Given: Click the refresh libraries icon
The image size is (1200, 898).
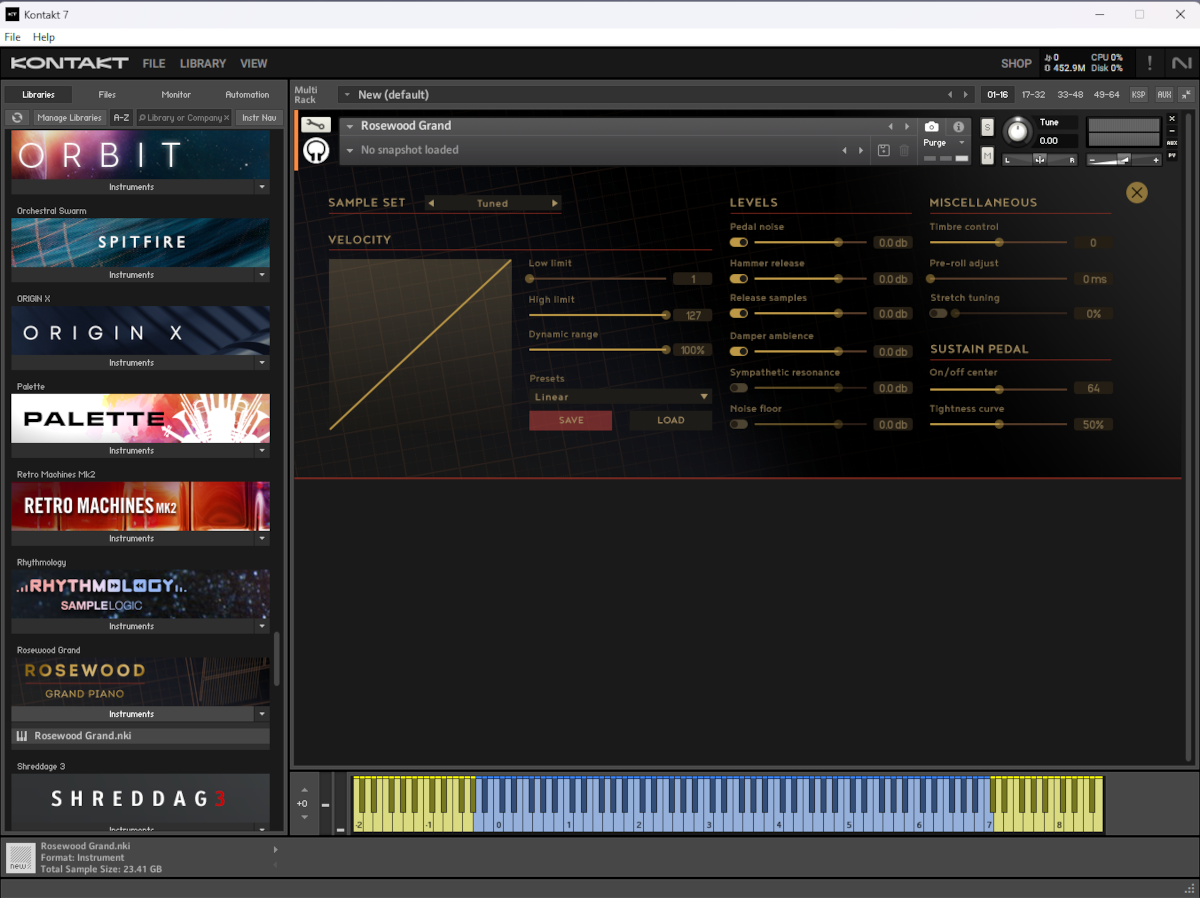Looking at the screenshot, I should pos(17,118).
